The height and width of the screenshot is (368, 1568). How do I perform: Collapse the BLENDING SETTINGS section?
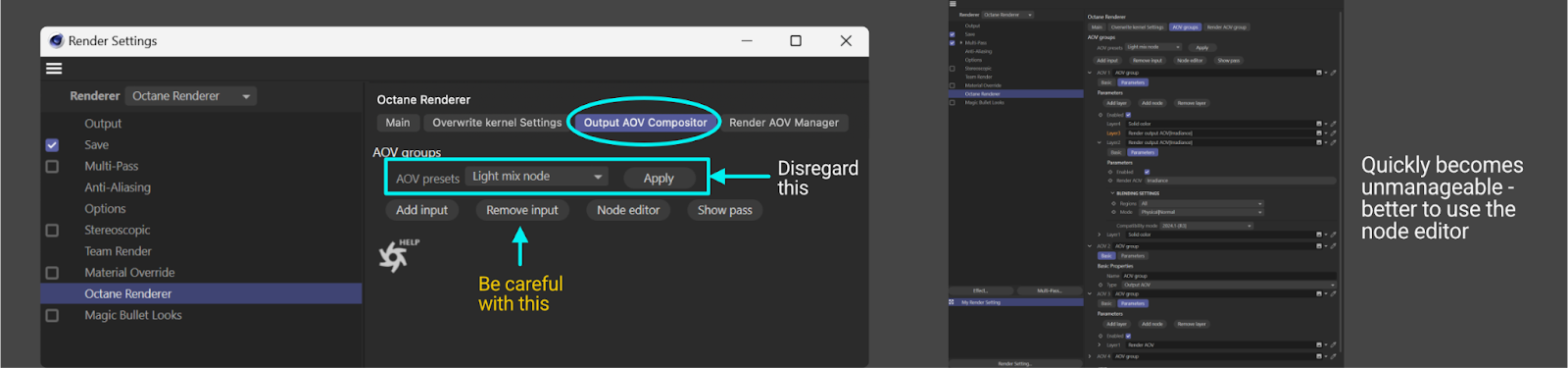coord(1112,193)
